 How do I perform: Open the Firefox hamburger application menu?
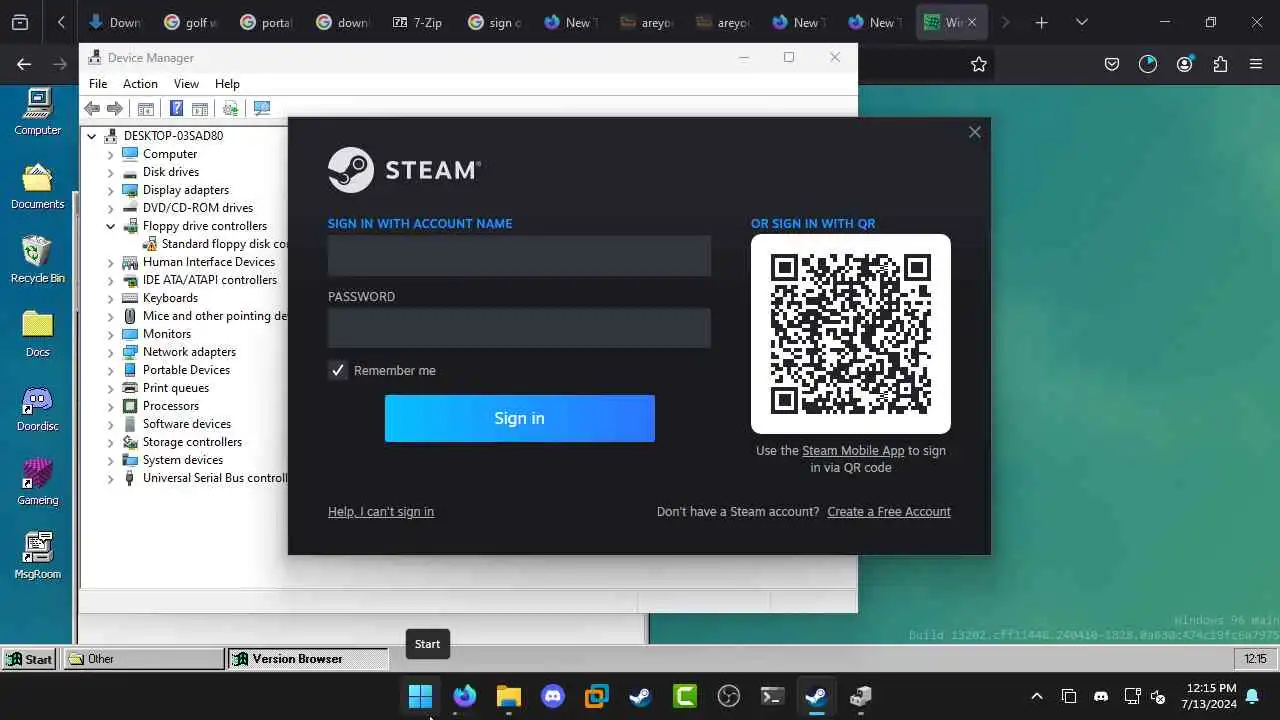(1256, 64)
